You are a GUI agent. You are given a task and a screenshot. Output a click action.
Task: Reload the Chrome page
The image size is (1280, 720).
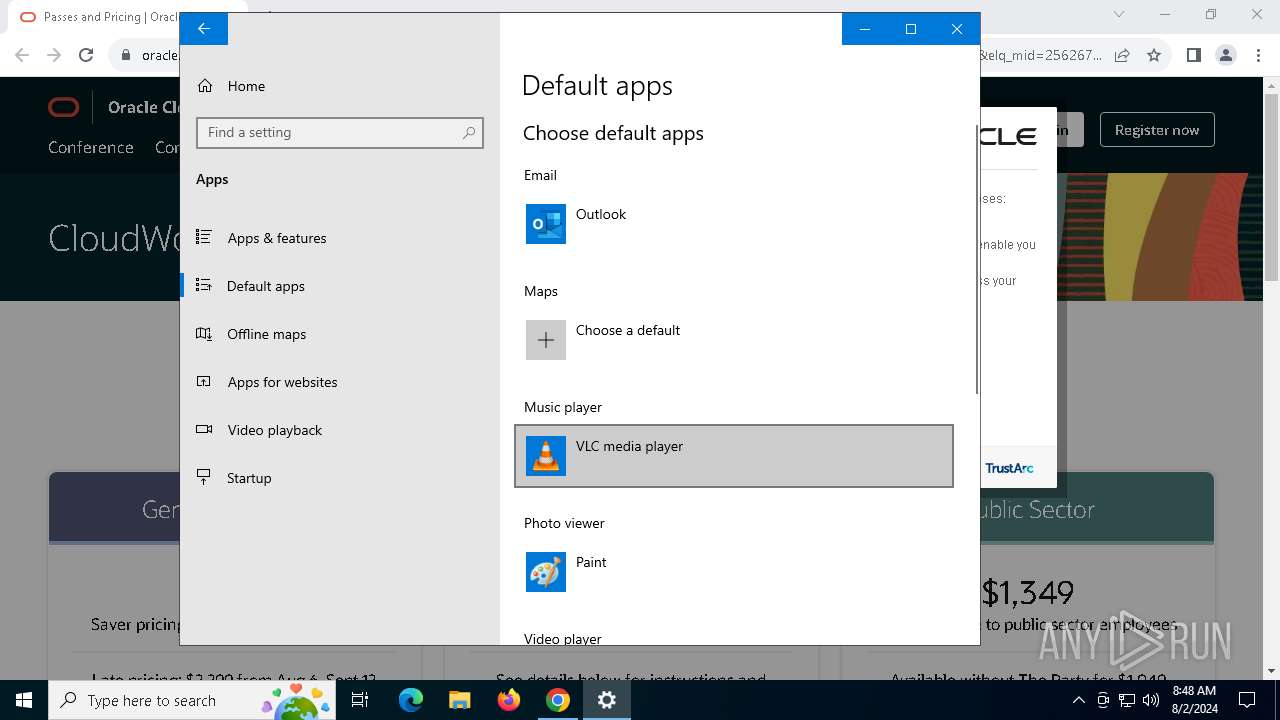click(x=86, y=56)
